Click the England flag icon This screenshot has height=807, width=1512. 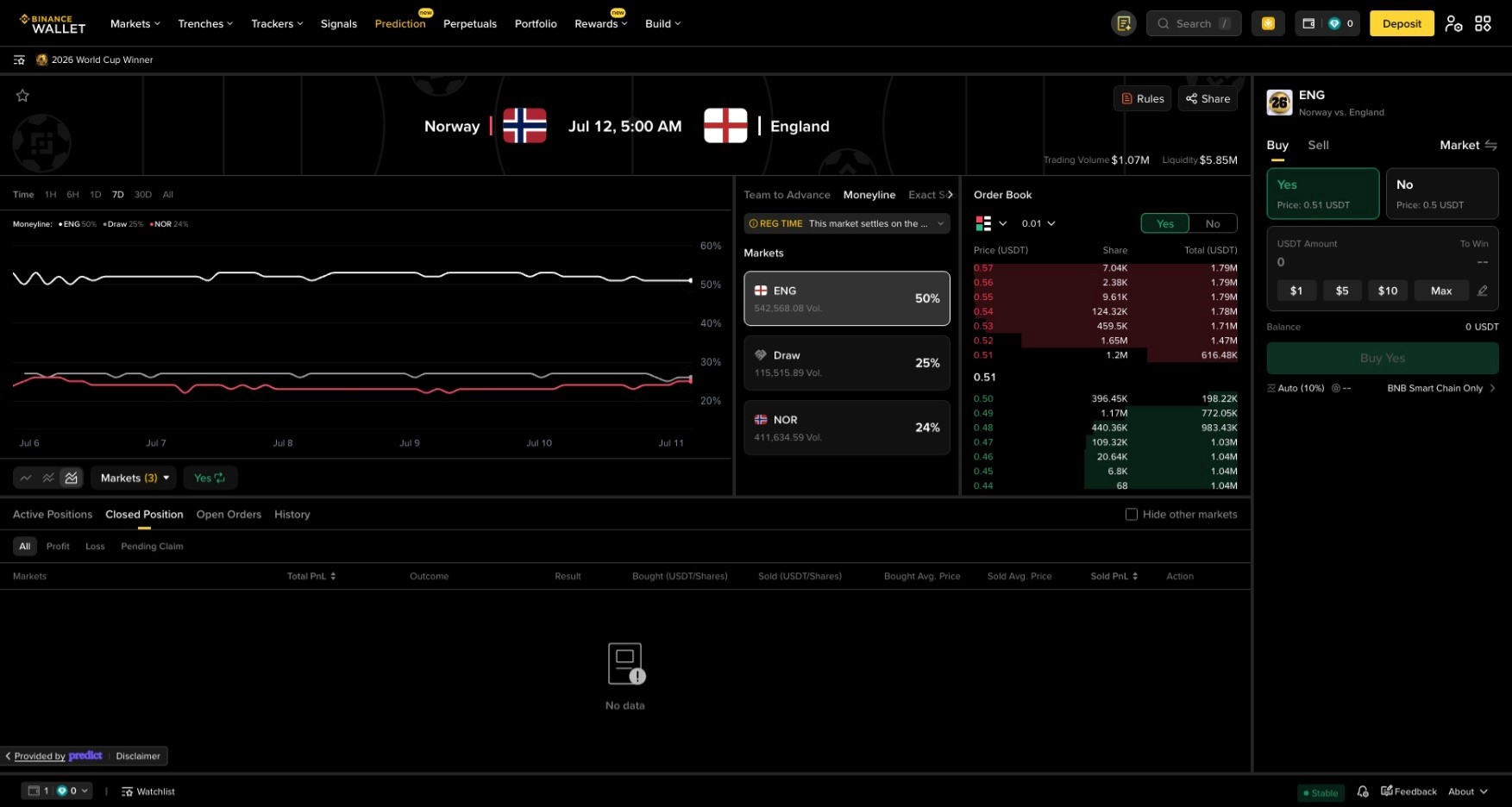(x=725, y=126)
